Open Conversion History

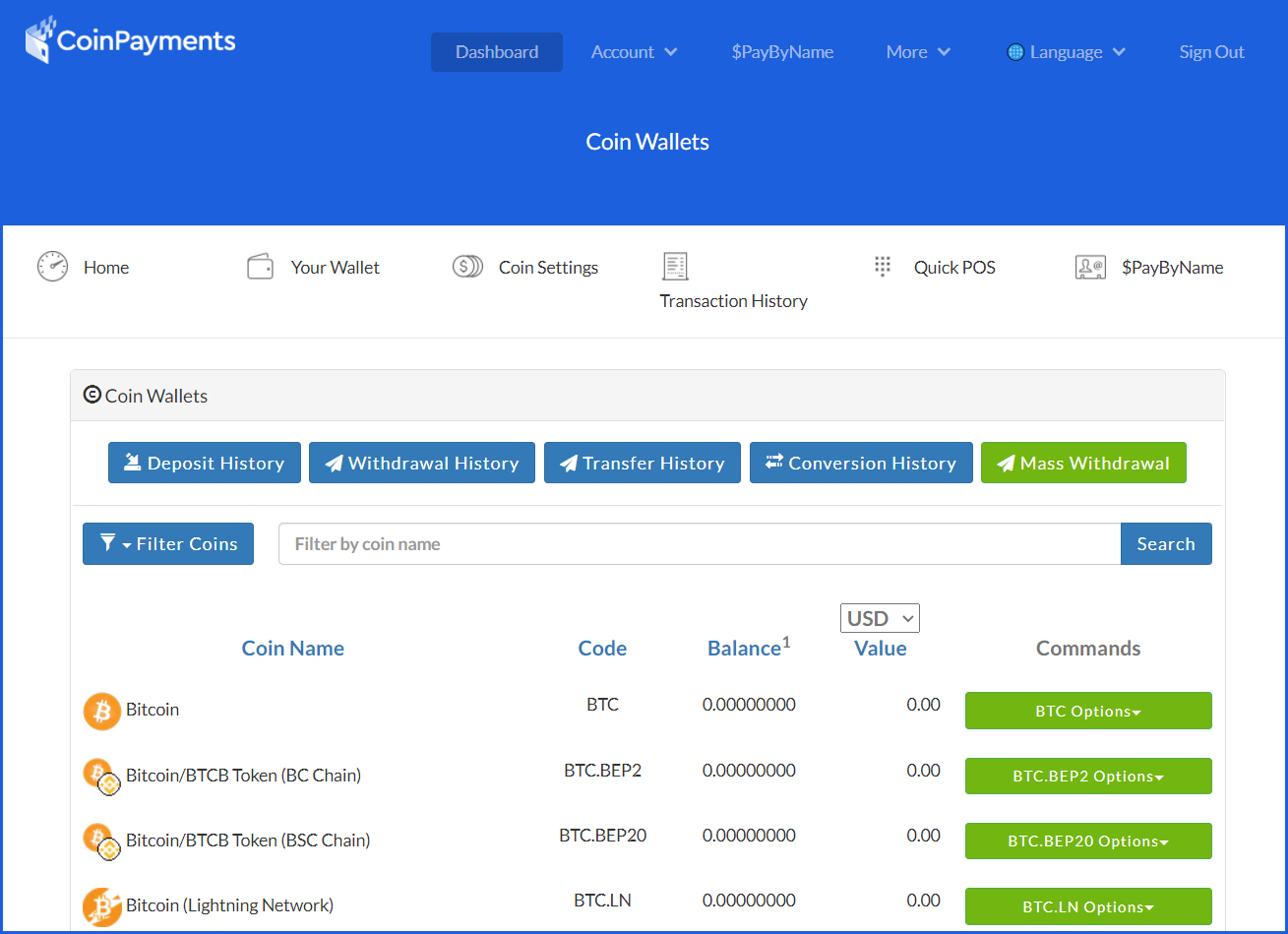pos(861,463)
